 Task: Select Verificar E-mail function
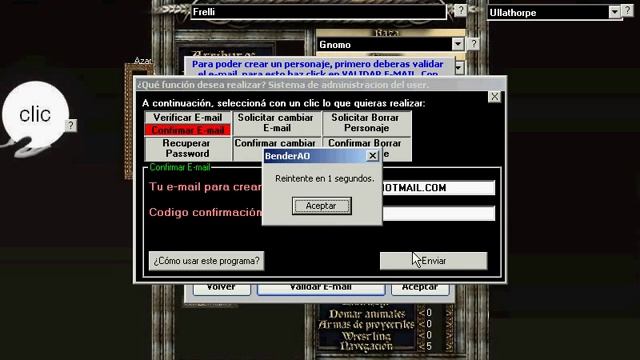tap(188, 118)
